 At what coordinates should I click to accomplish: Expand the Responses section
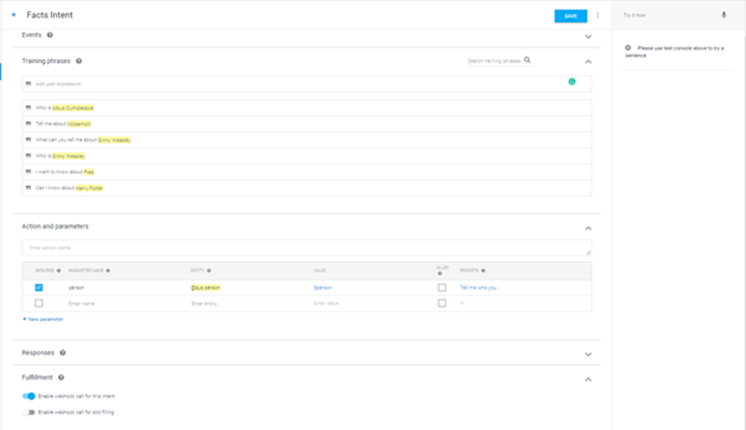pyautogui.click(x=588, y=354)
